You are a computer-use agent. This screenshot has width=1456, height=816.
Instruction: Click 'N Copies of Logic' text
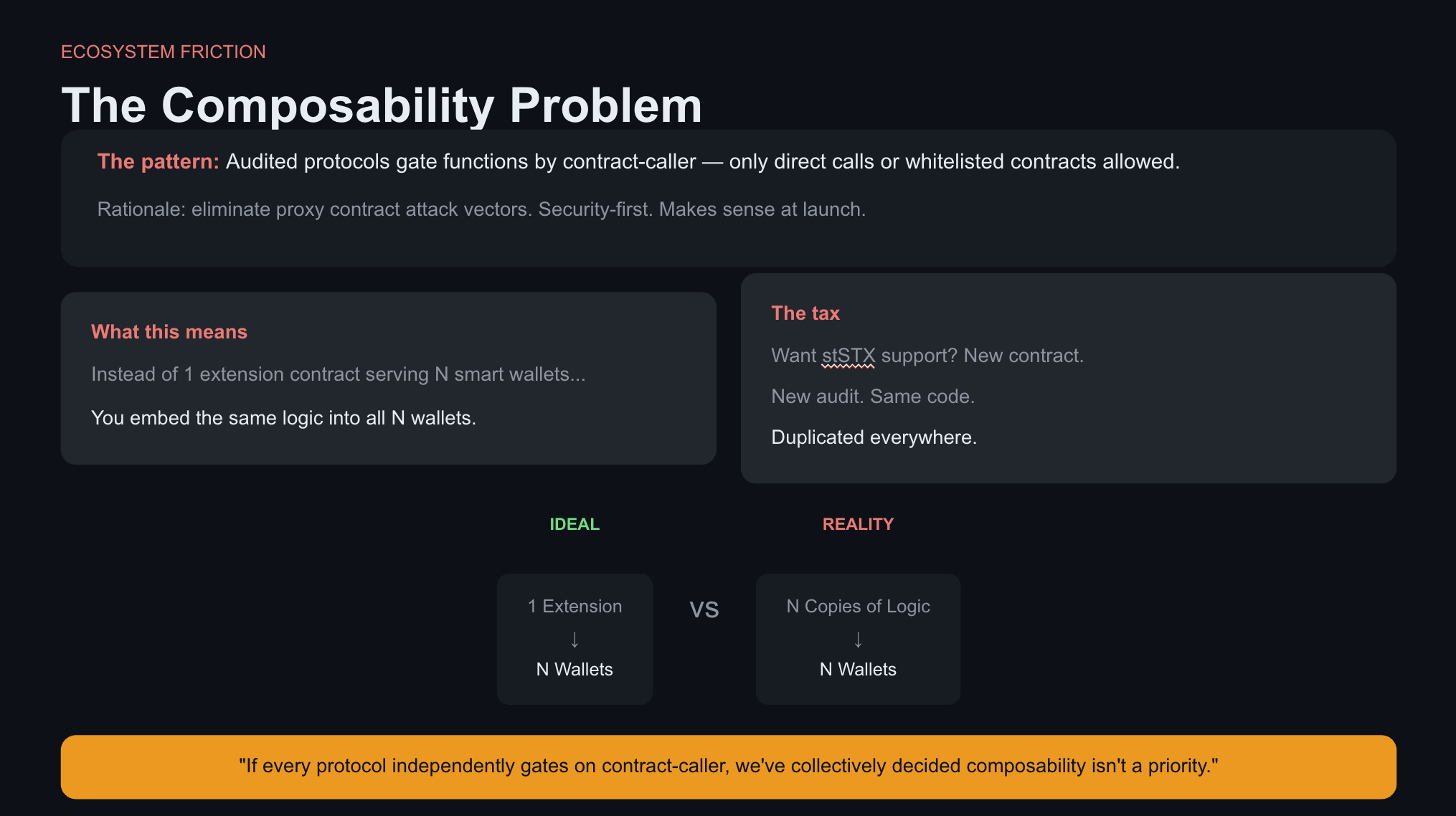[858, 607]
